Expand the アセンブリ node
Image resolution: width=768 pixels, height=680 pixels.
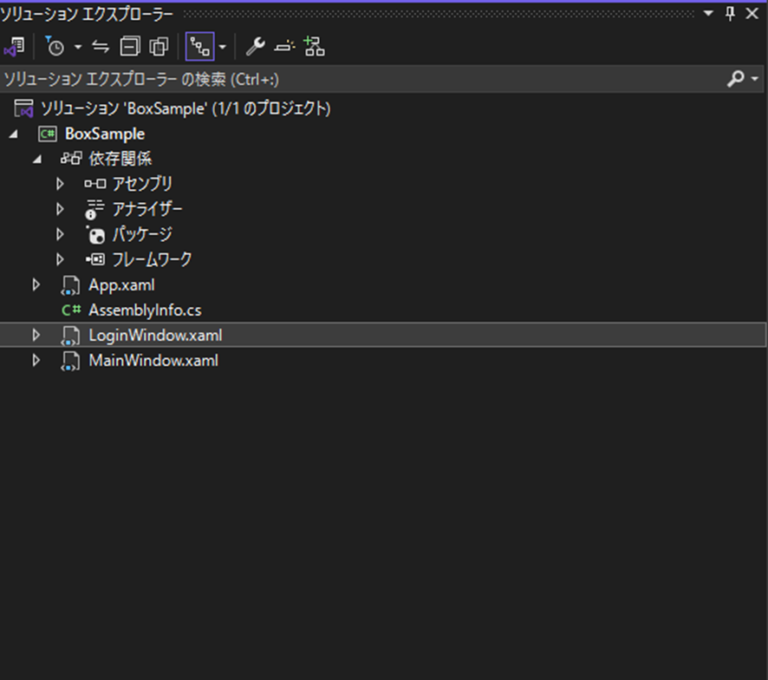pyautogui.click(x=60, y=184)
